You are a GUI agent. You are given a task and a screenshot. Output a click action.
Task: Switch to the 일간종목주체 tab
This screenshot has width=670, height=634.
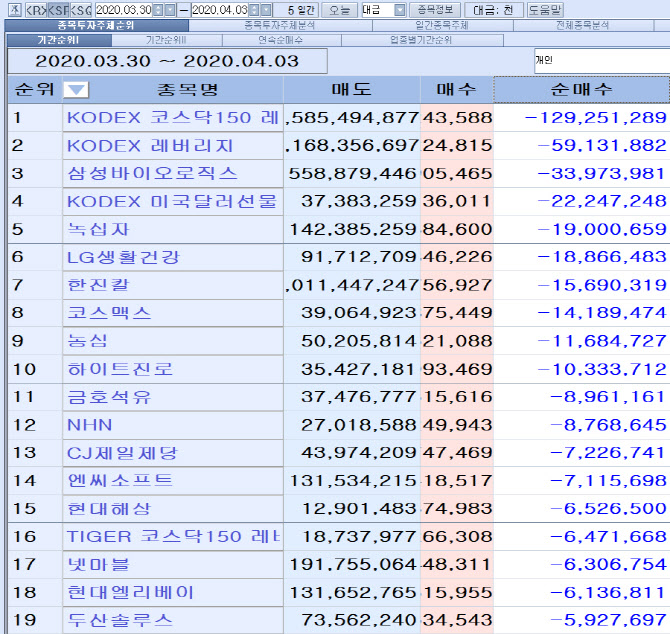pyautogui.click(x=442, y=25)
